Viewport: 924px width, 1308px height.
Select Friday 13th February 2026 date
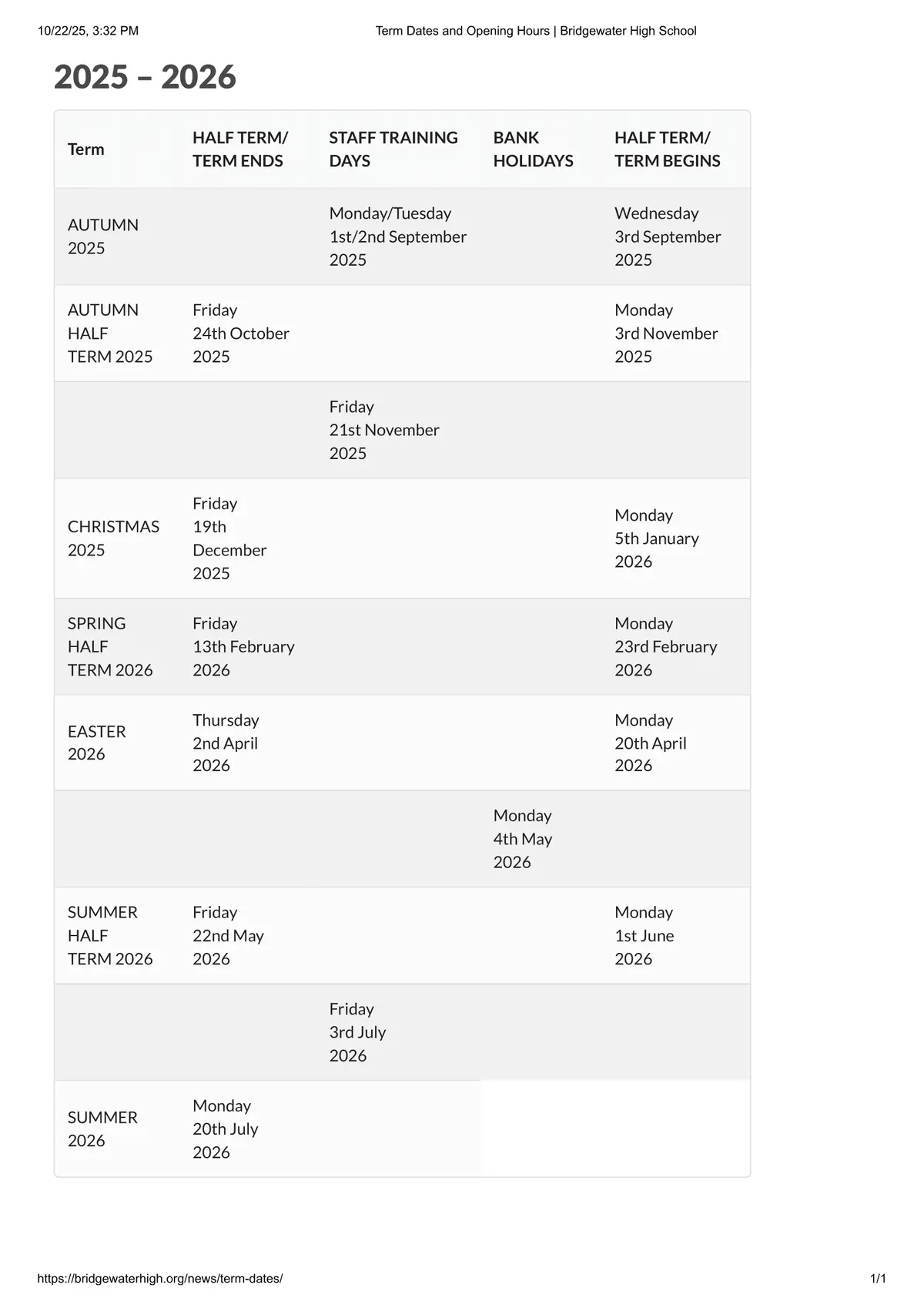(243, 646)
